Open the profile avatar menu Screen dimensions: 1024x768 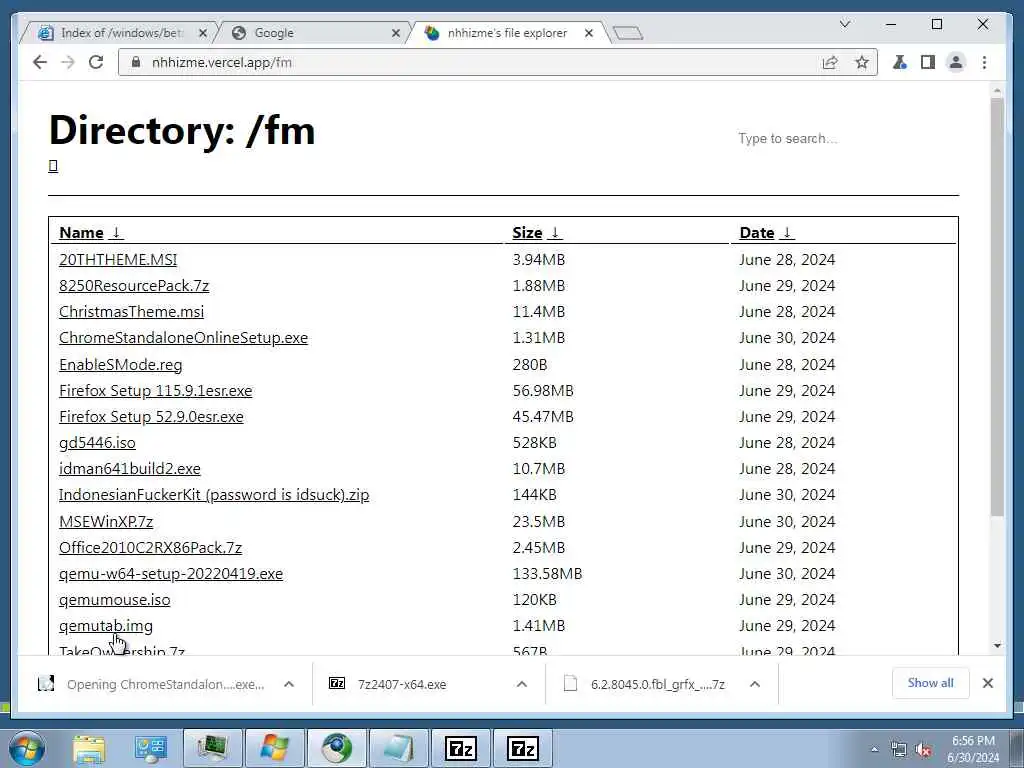click(956, 62)
